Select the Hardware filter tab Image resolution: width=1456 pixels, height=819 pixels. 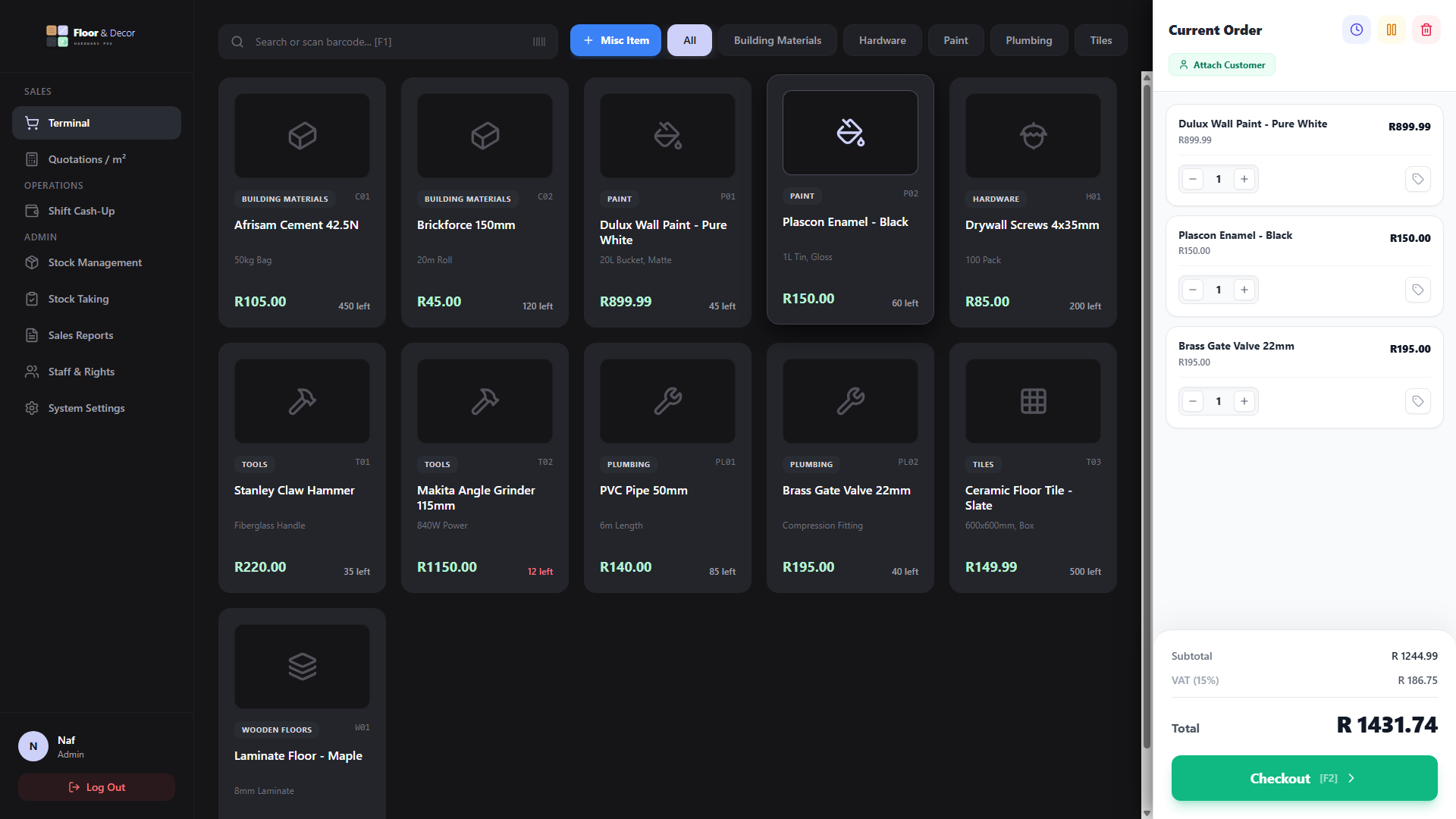tap(882, 40)
